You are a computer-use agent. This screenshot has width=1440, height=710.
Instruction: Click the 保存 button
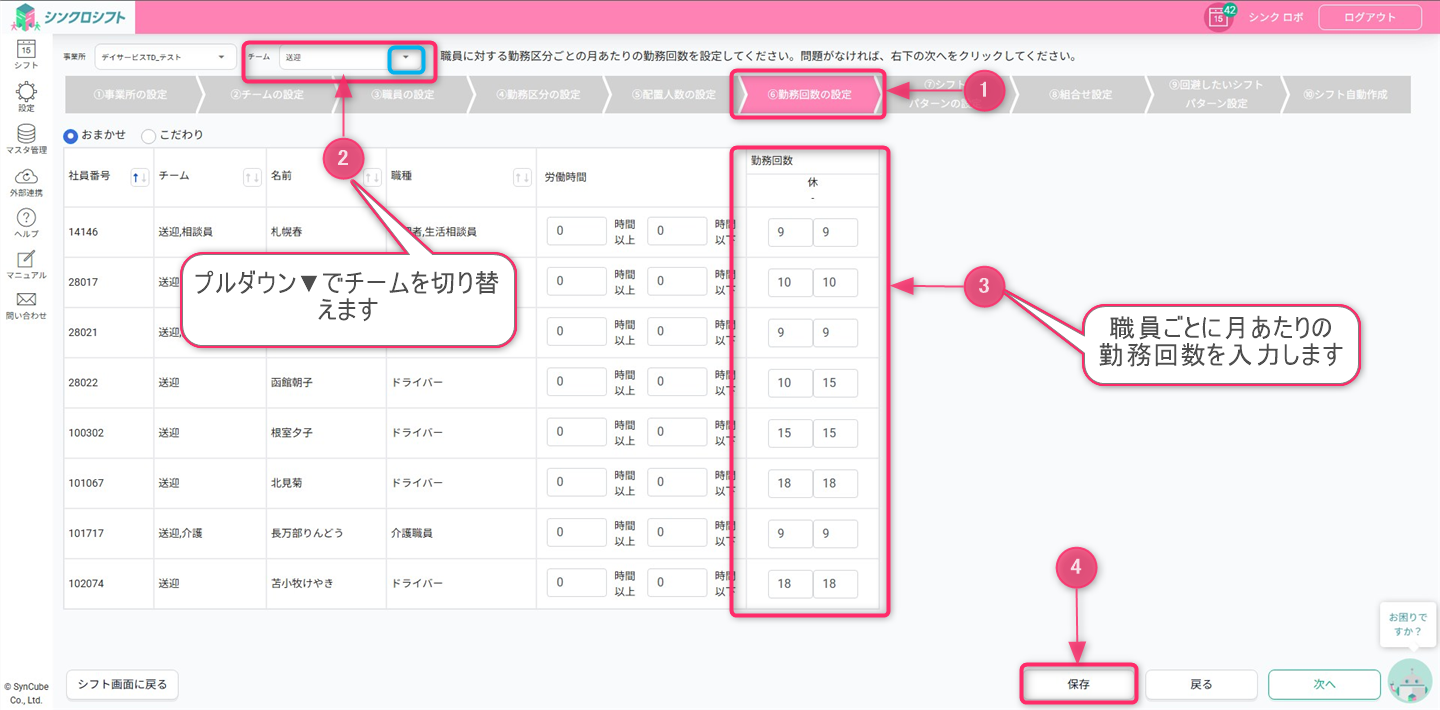pyautogui.click(x=1078, y=685)
